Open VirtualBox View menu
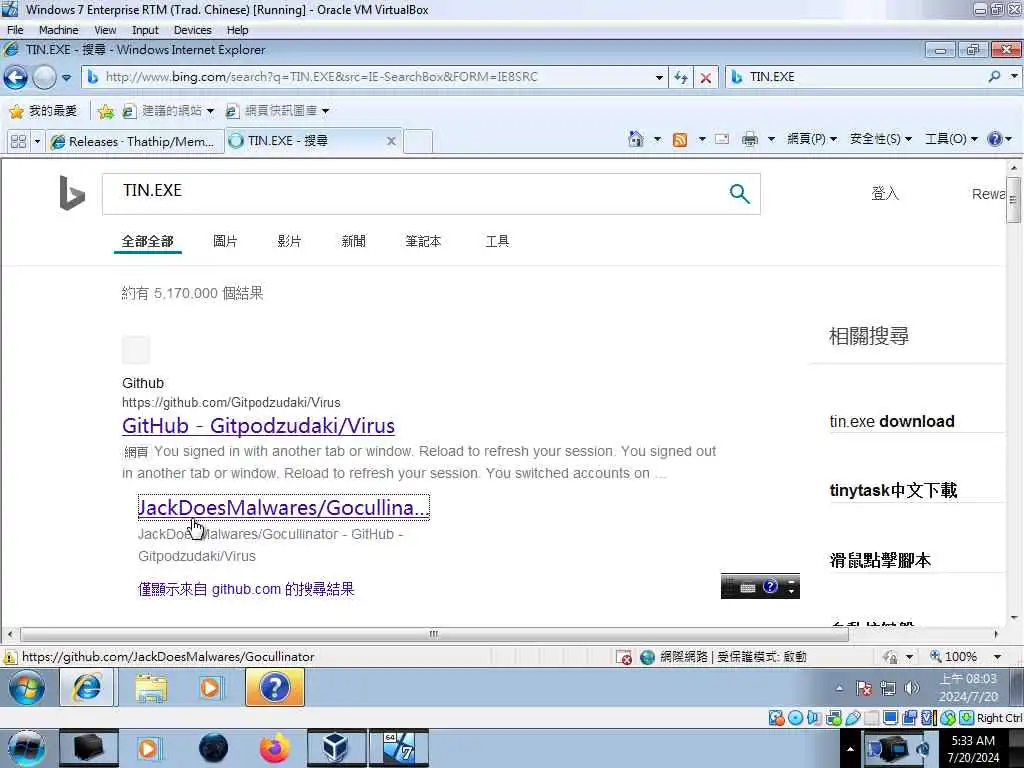The height and width of the screenshot is (768, 1024). (x=105, y=30)
